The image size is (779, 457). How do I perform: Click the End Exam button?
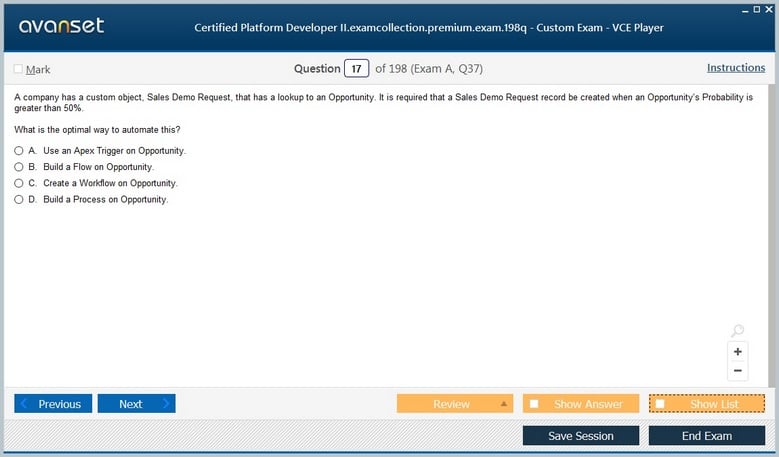pyautogui.click(x=706, y=436)
